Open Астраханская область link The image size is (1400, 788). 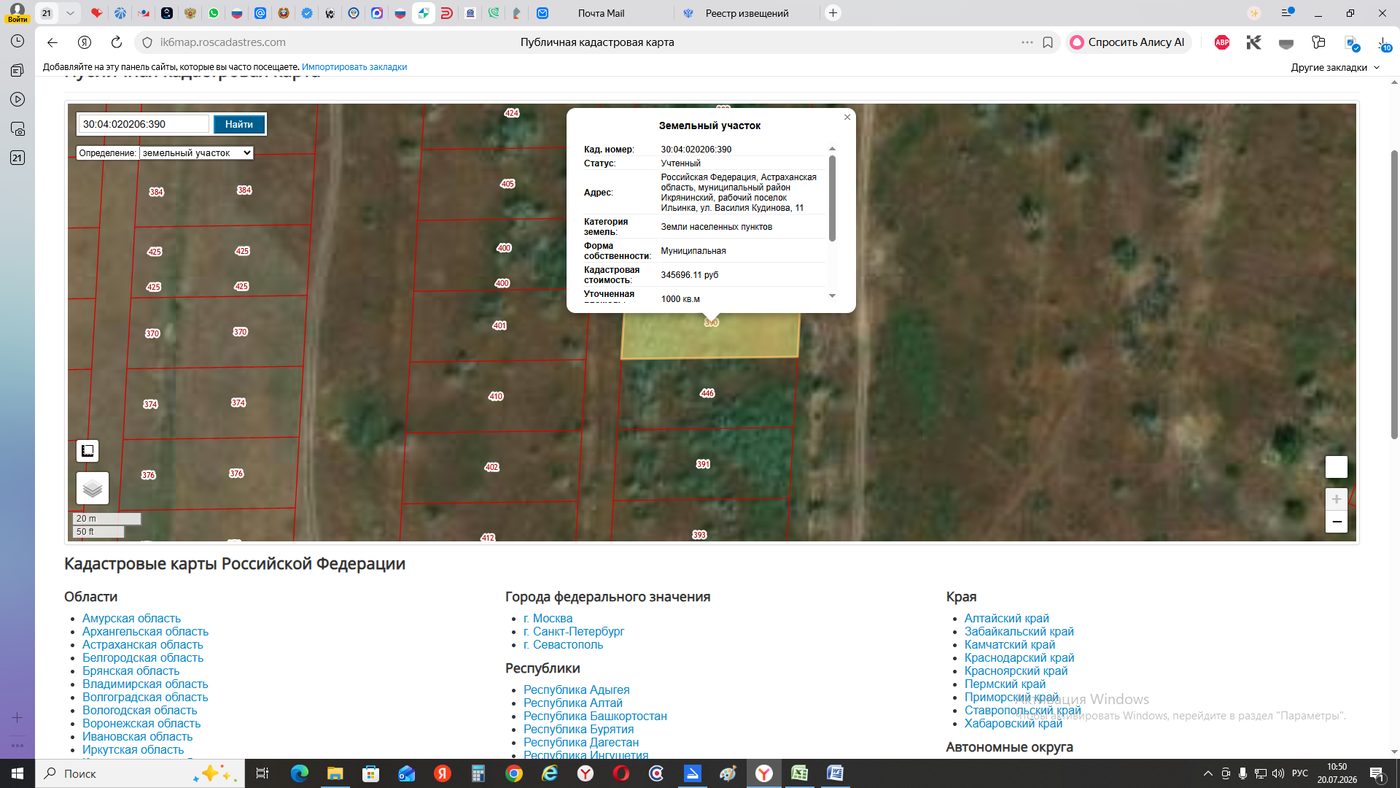[x=142, y=645]
